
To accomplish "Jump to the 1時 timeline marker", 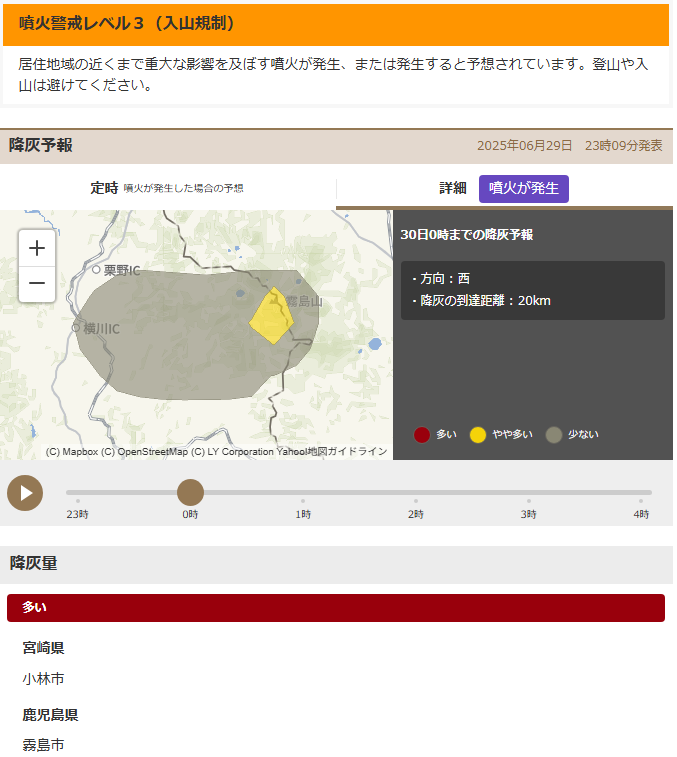I will click(303, 514).
